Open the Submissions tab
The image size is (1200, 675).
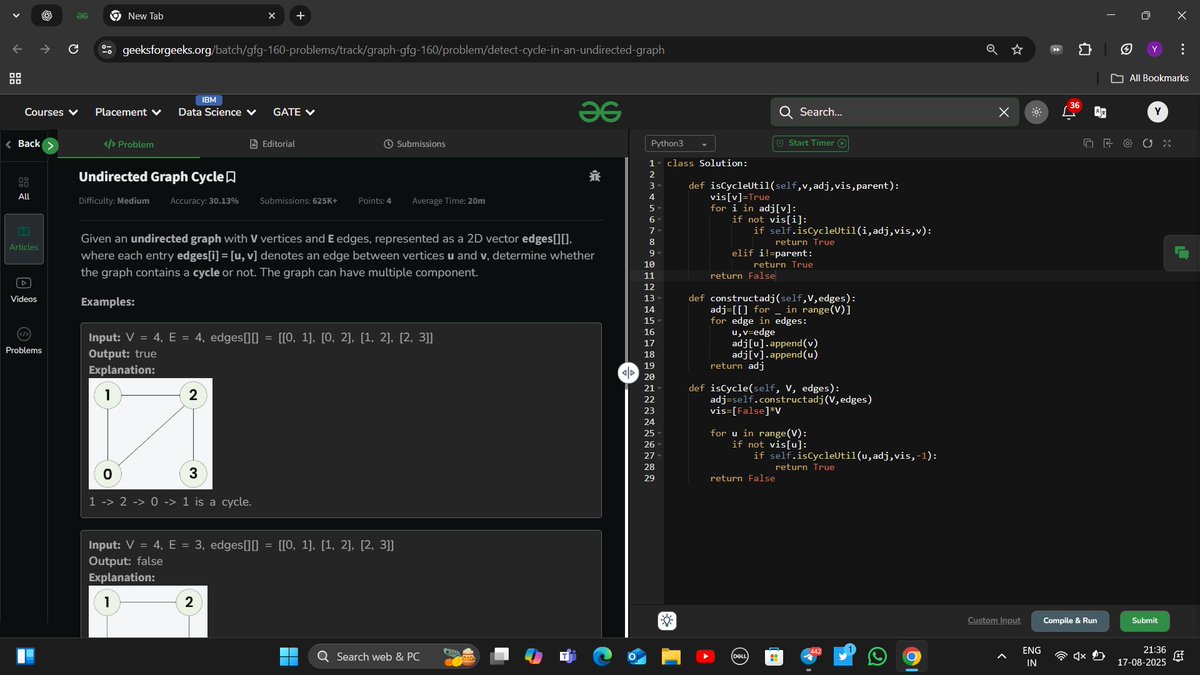click(414, 144)
